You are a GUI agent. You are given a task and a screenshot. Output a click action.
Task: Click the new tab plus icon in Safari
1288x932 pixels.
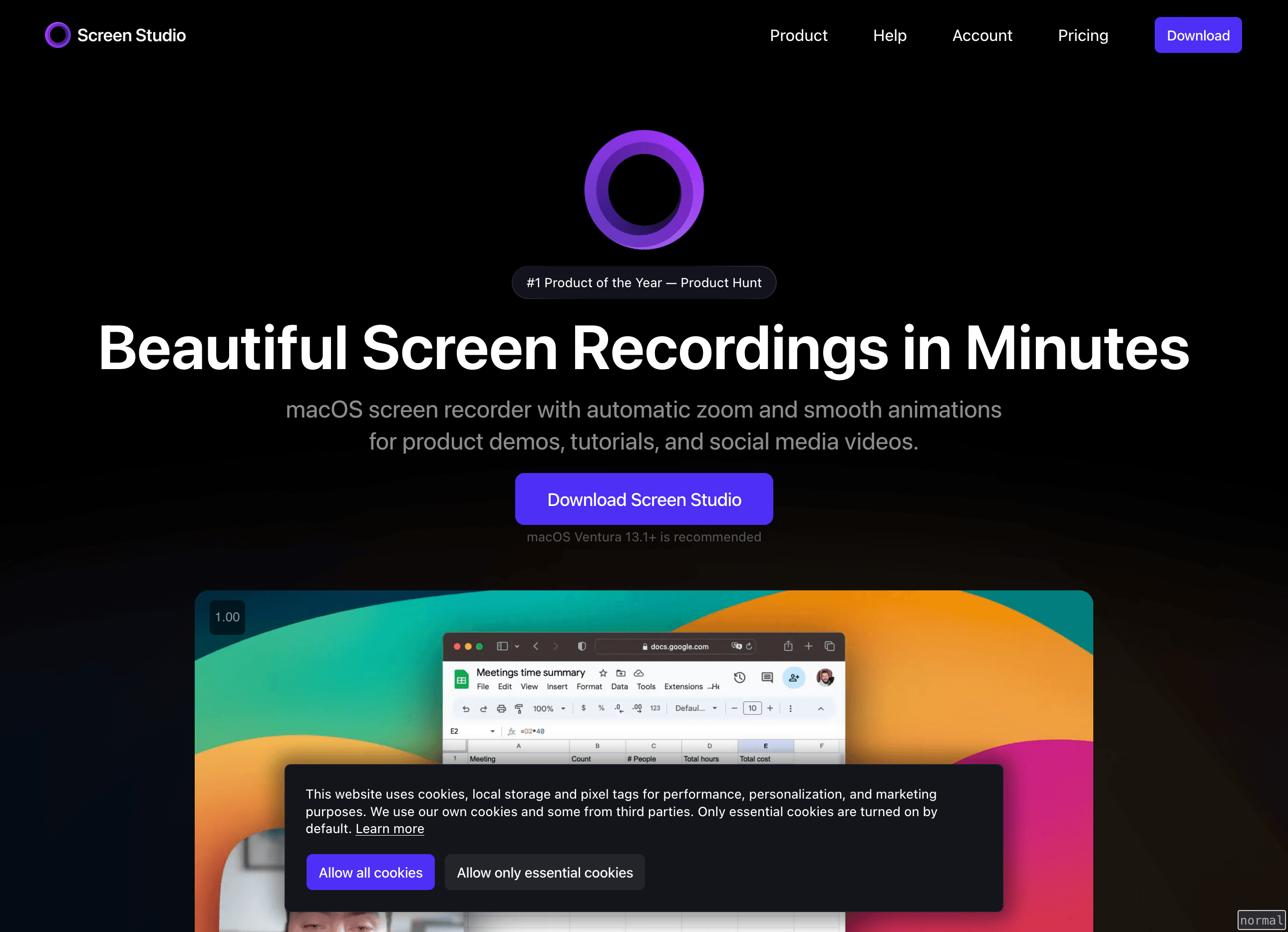(809, 646)
